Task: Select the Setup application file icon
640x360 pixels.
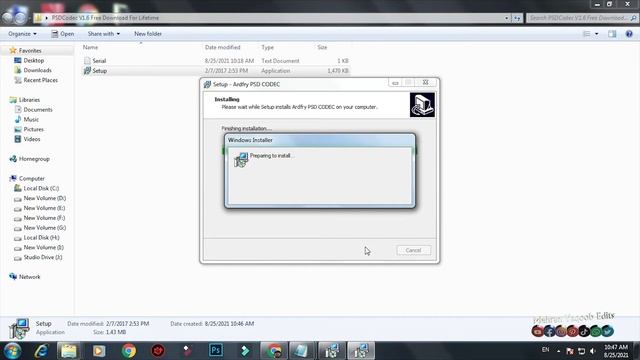Action: (87, 71)
